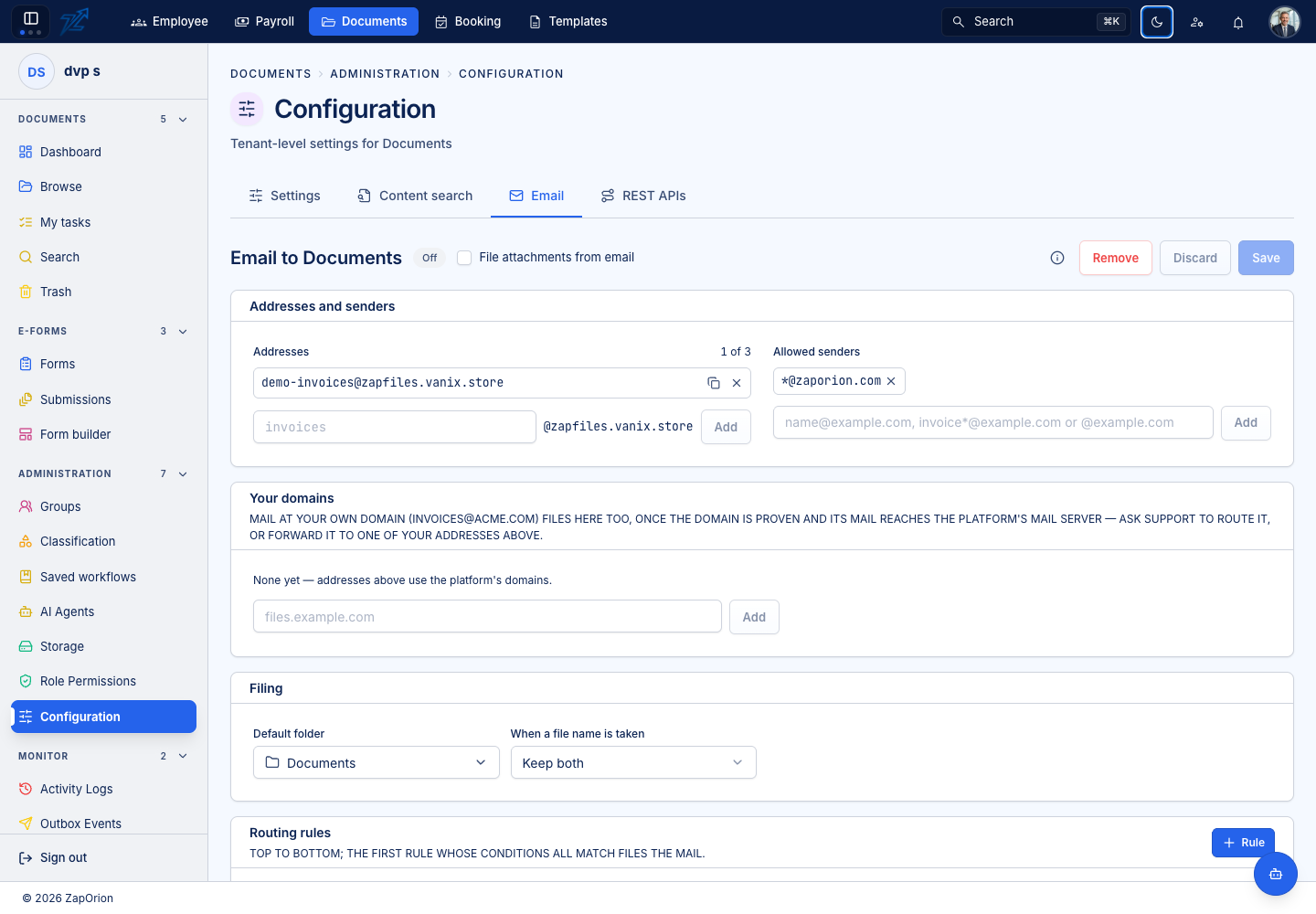Open Role Permissions page
1316x914 pixels.
point(103,681)
